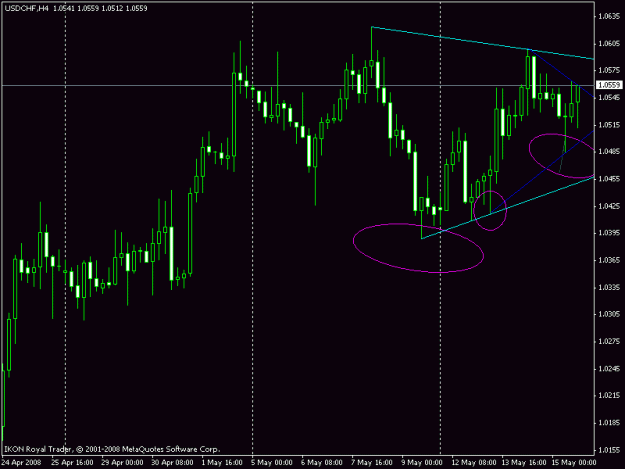The width and height of the screenshot is (625, 469).
Task: Click the 1.0425 price axis label
Action: pyautogui.click(x=609, y=206)
